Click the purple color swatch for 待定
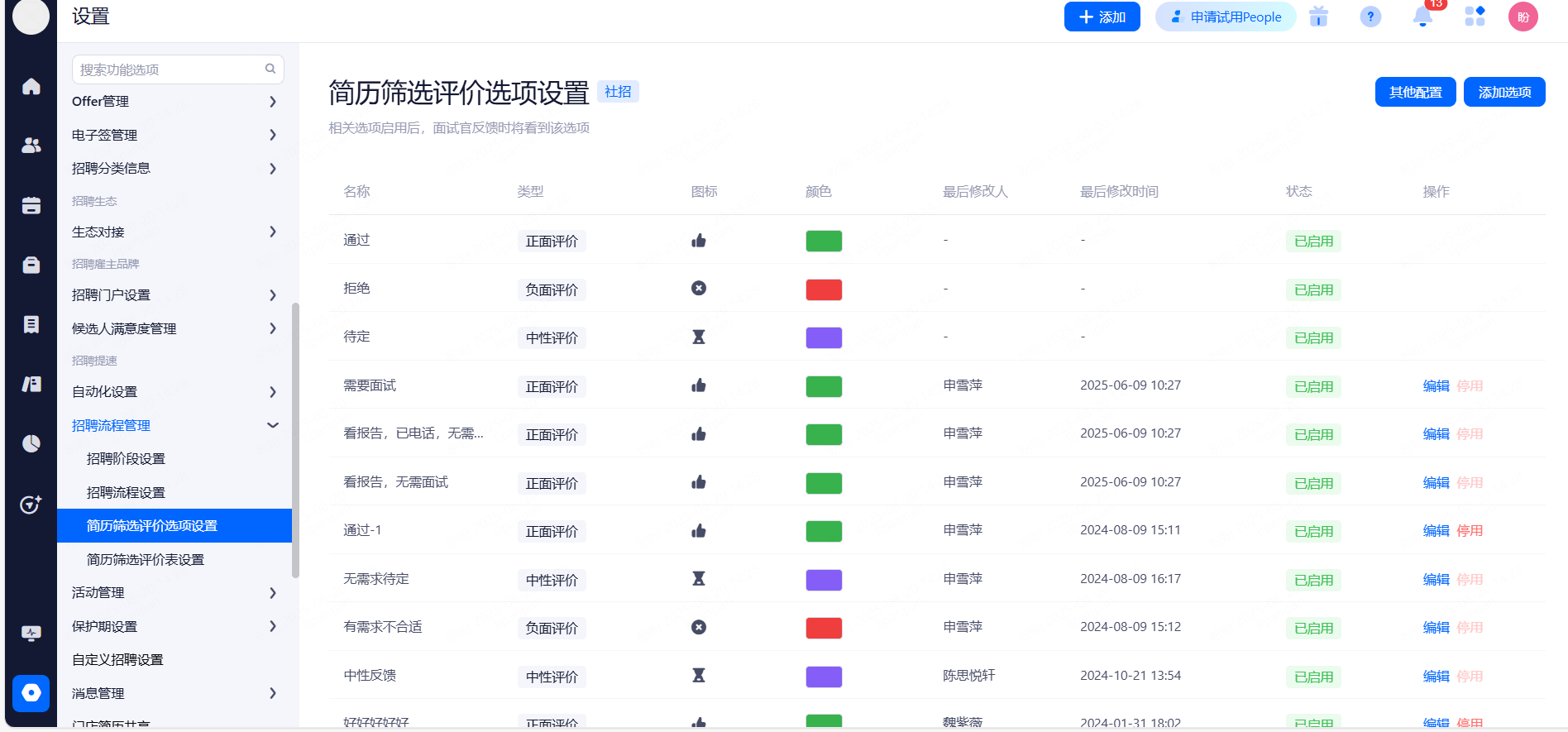 824,338
